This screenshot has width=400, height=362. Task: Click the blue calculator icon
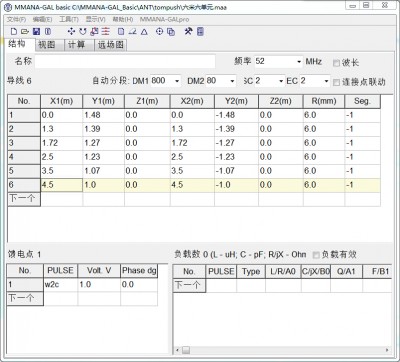pos(200,32)
